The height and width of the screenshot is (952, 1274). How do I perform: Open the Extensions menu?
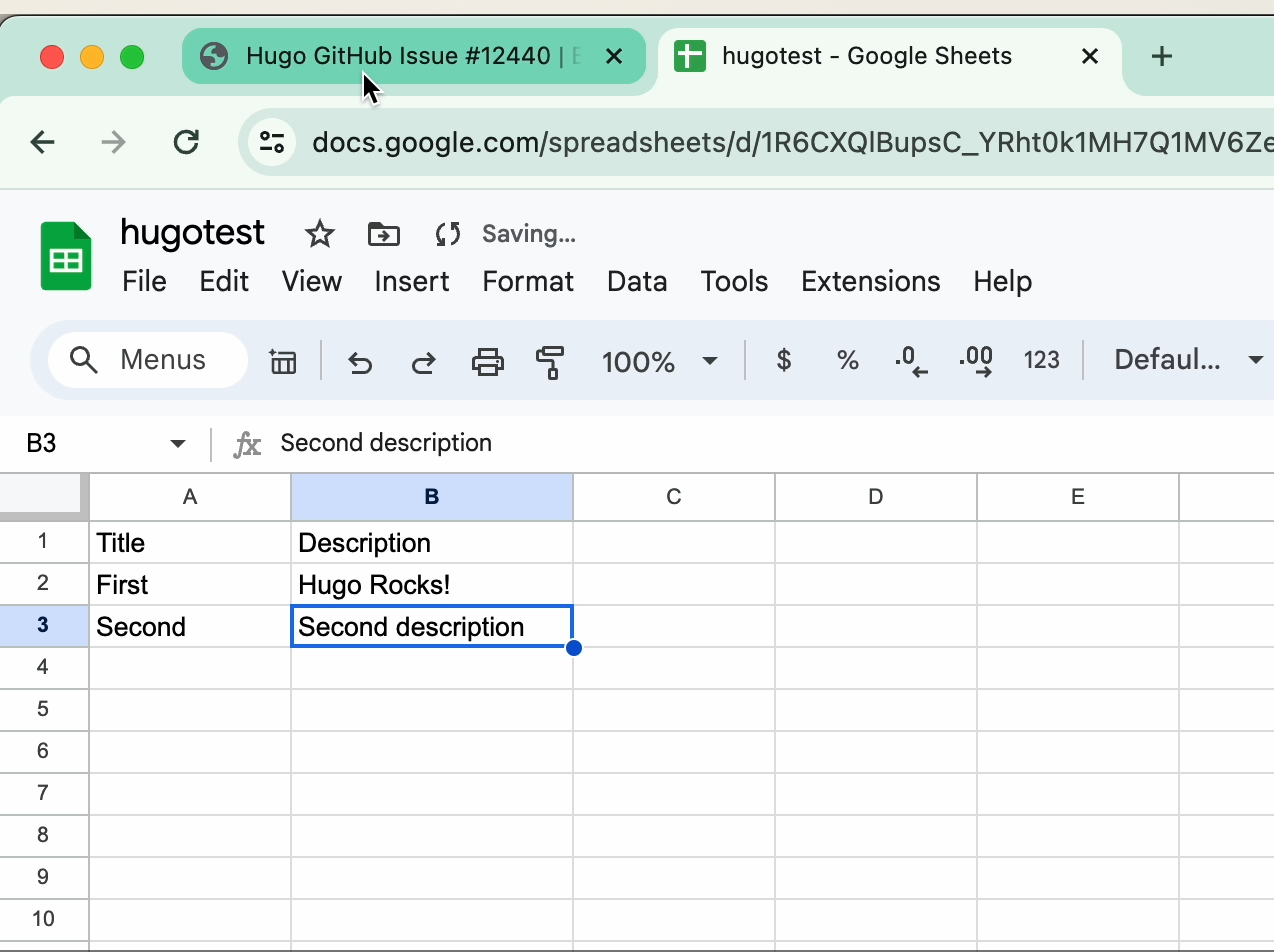click(870, 282)
